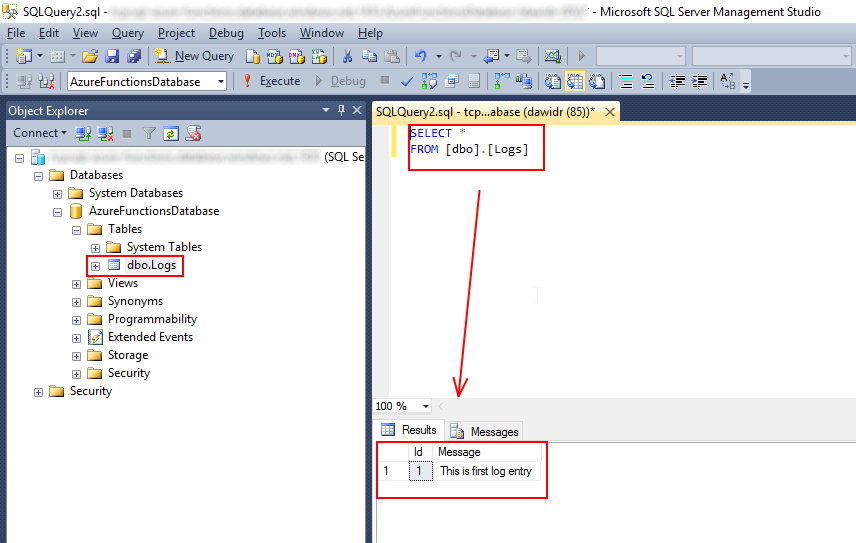
Task: Click the Object Explorer filter funnel icon
Action: 149,133
